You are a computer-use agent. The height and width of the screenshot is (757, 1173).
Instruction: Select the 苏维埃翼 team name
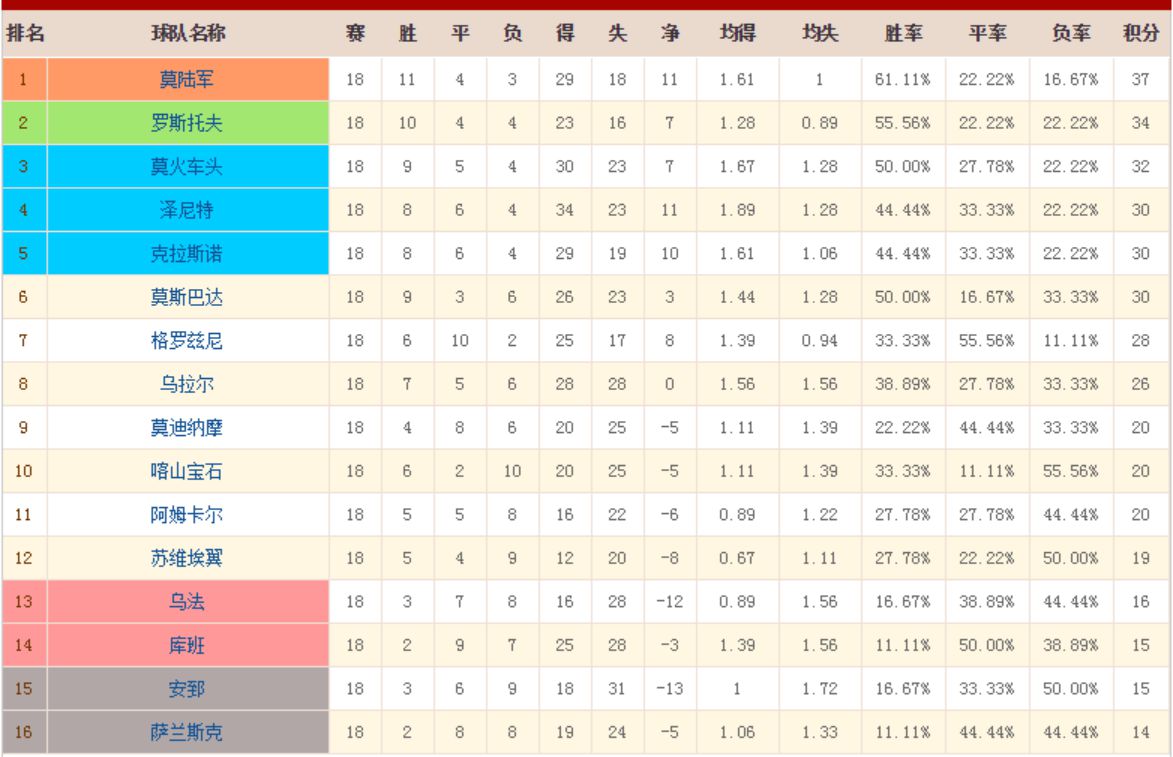tap(187, 558)
